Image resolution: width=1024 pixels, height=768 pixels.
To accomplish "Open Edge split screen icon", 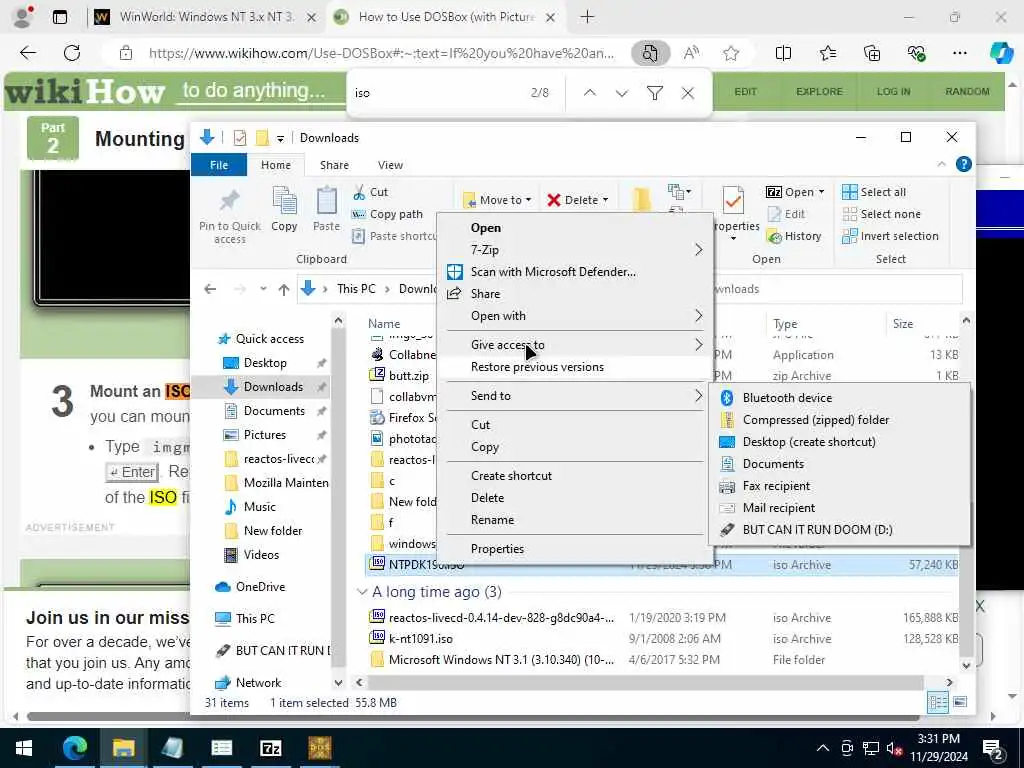I will [783, 54].
